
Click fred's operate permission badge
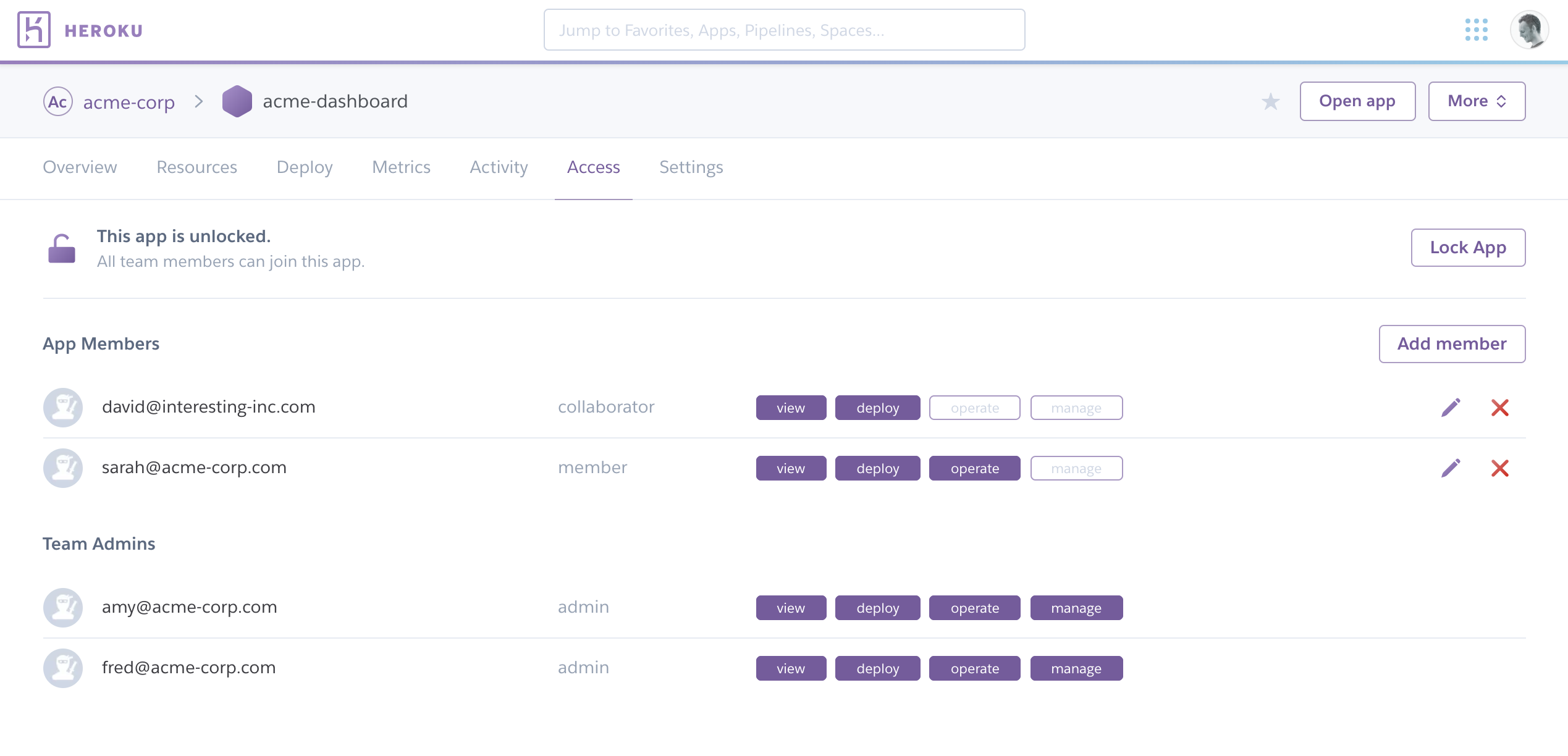point(975,668)
